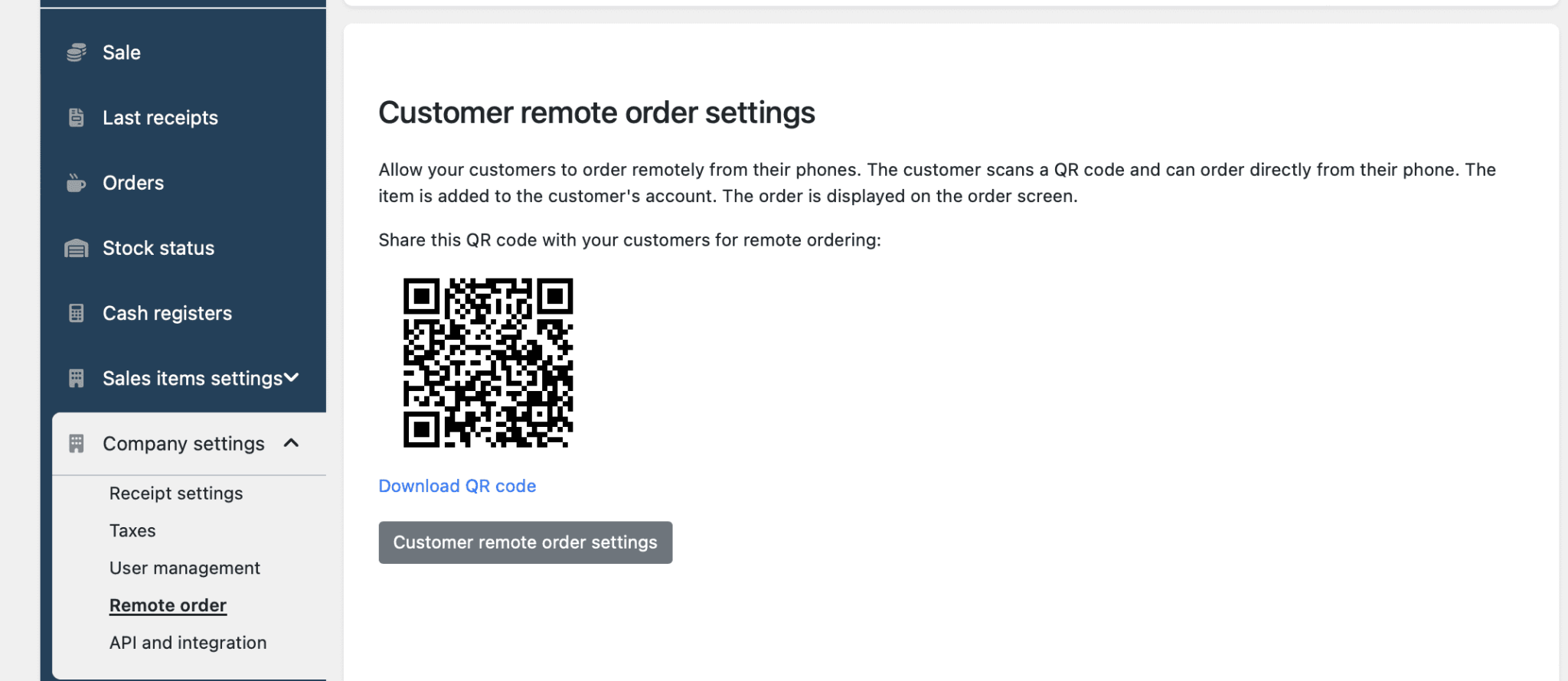This screenshot has height=681, width=1568.
Task: Select the Remote order submenu item
Action: [x=168, y=604]
